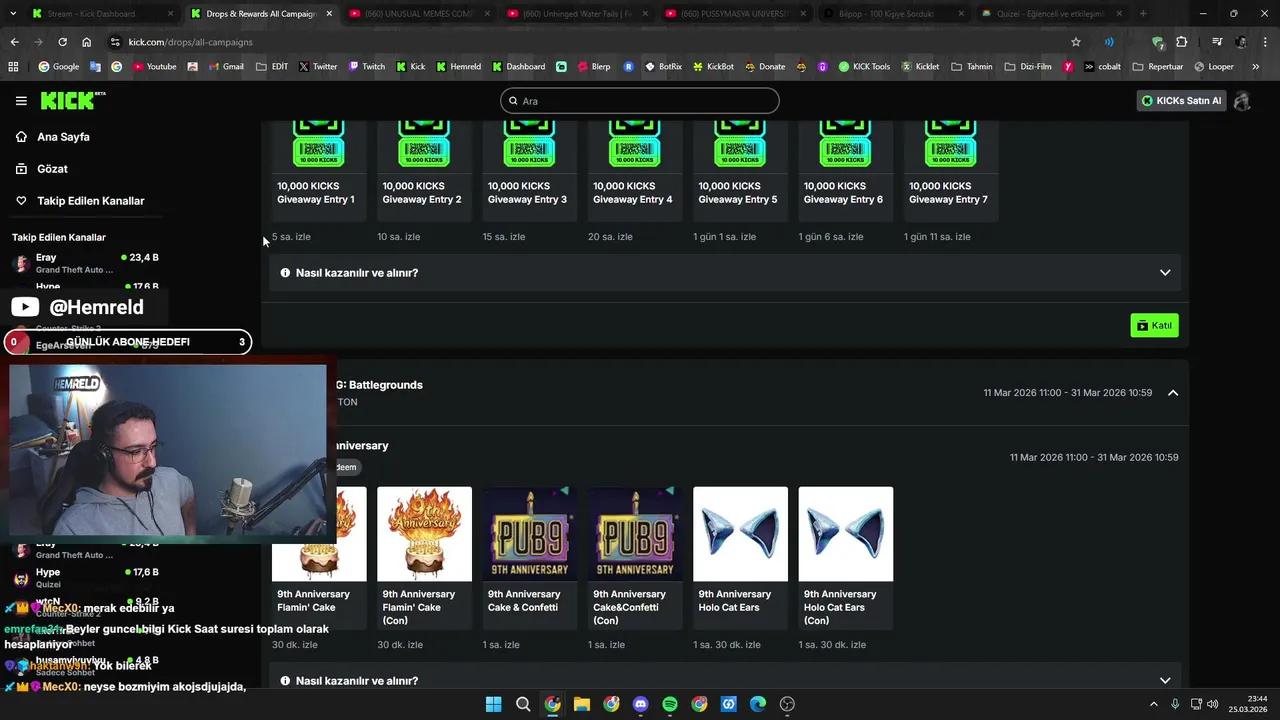
Task: Close the Drops & Rewards tab
Action: 329,14
